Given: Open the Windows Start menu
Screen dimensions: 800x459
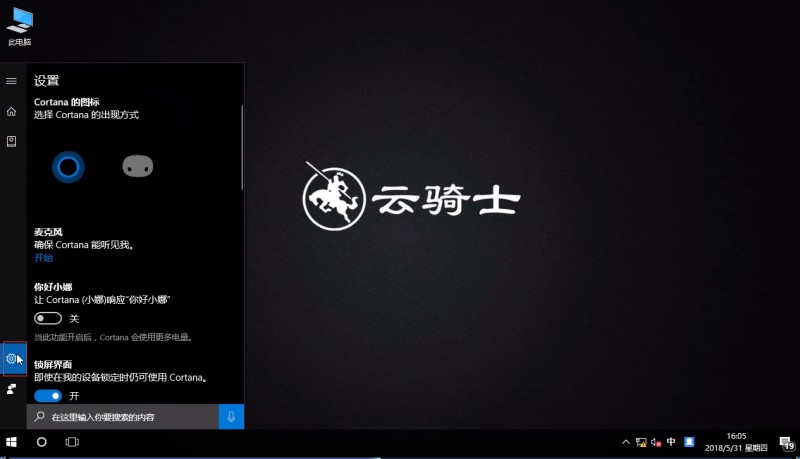Looking at the screenshot, I should pyautogui.click(x=11, y=442).
